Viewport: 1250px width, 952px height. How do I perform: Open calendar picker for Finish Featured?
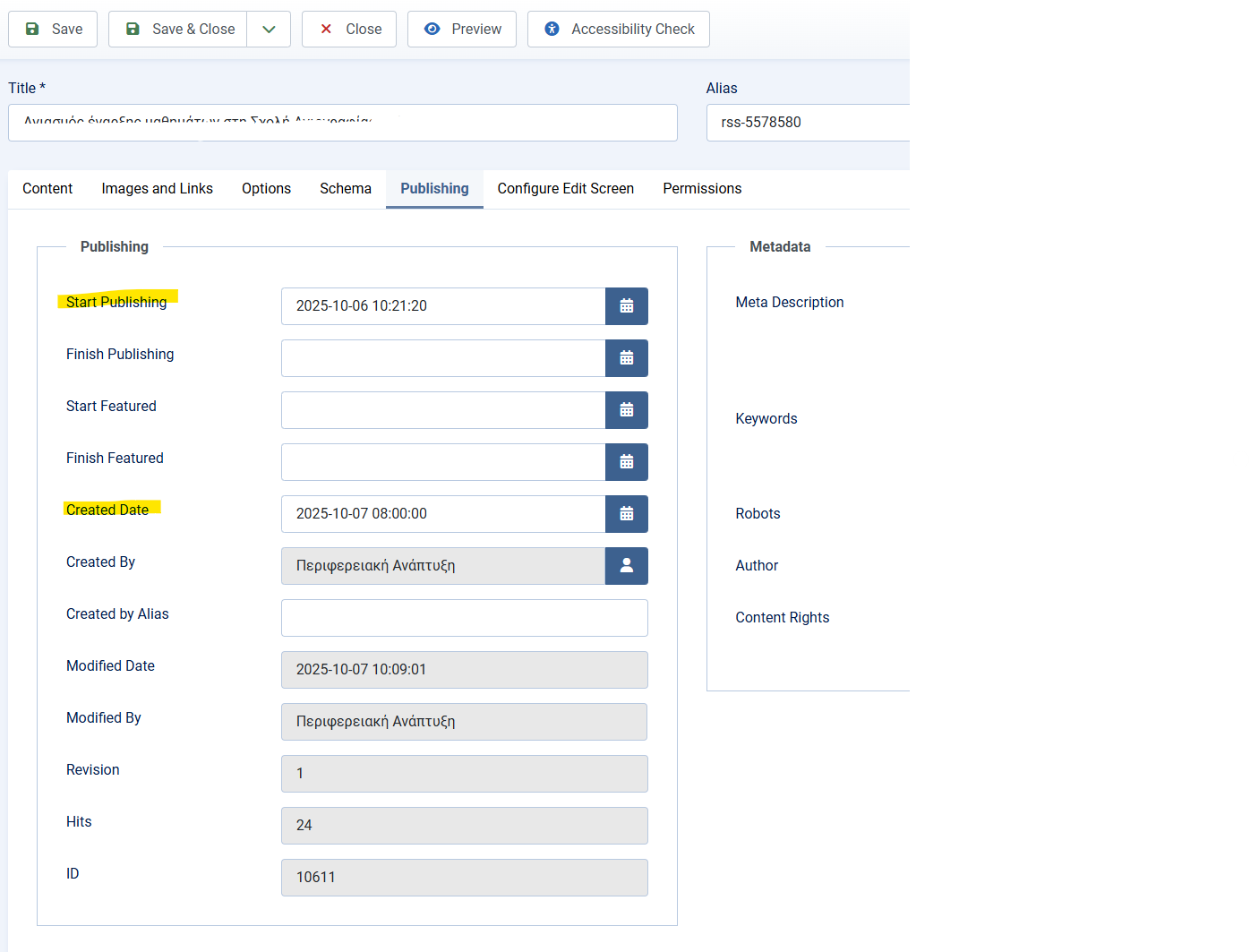(x=626, y=462)
